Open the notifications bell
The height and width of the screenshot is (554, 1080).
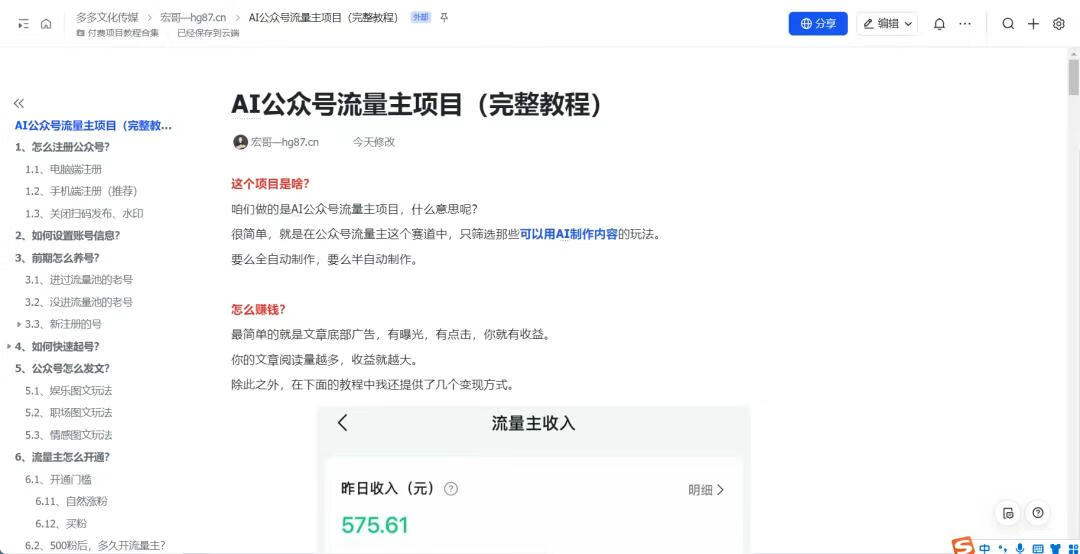point(939,24)
